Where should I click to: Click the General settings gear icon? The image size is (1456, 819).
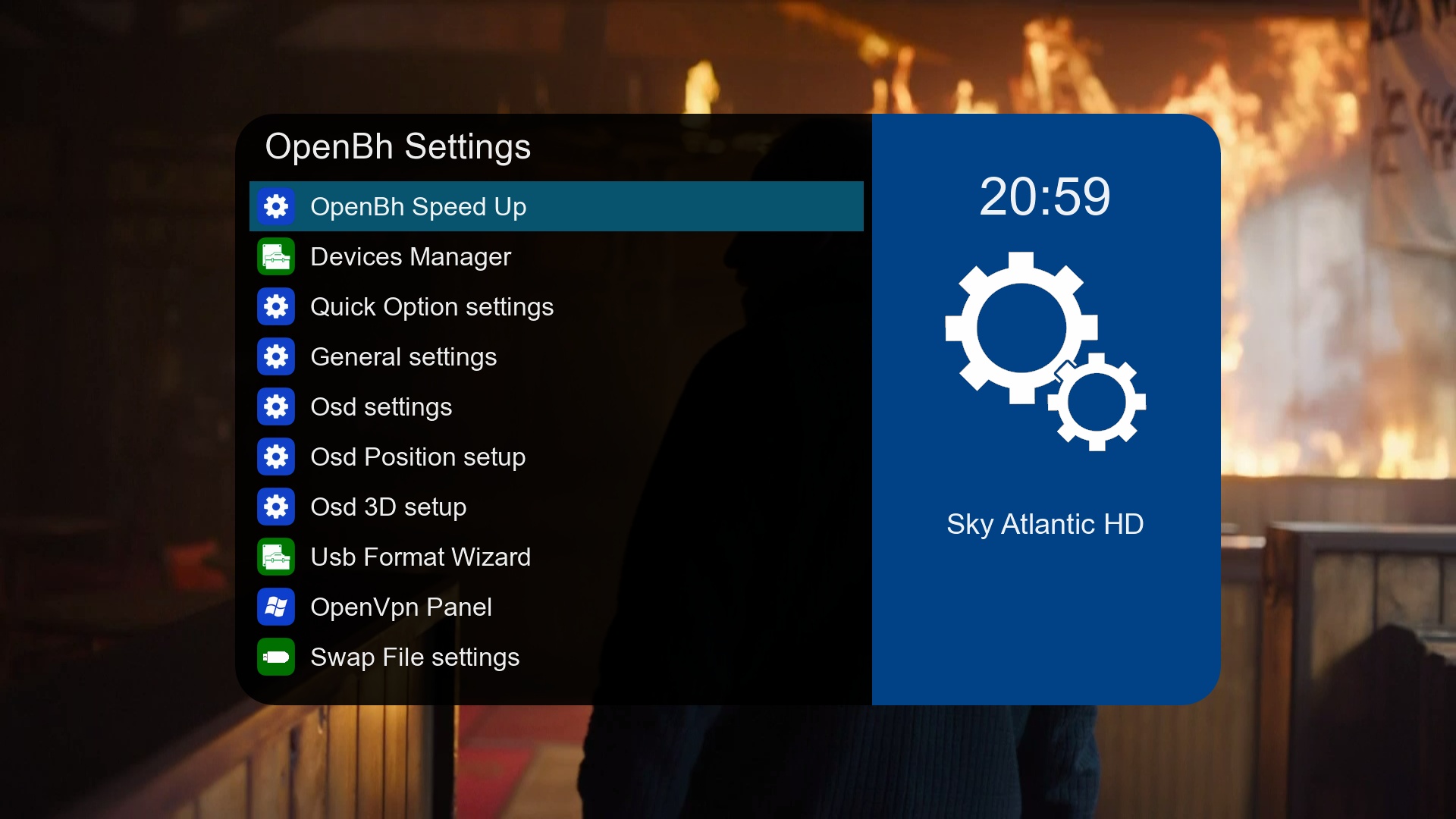(x=276, y=356)
